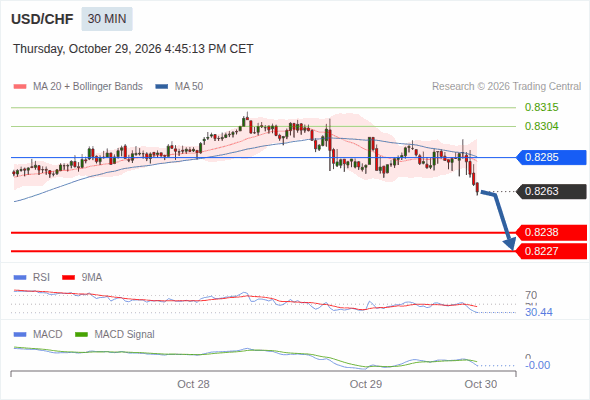590x400 pixels.
Task: Click the 0.8304 resistance level label
Action: pyautogui.click(x=541, y=126)
